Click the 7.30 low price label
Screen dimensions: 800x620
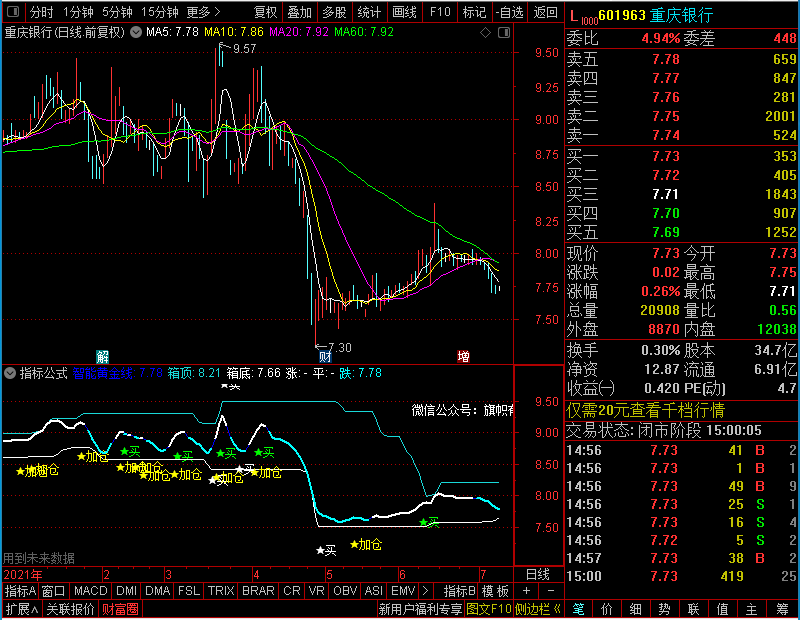[340, 348]
